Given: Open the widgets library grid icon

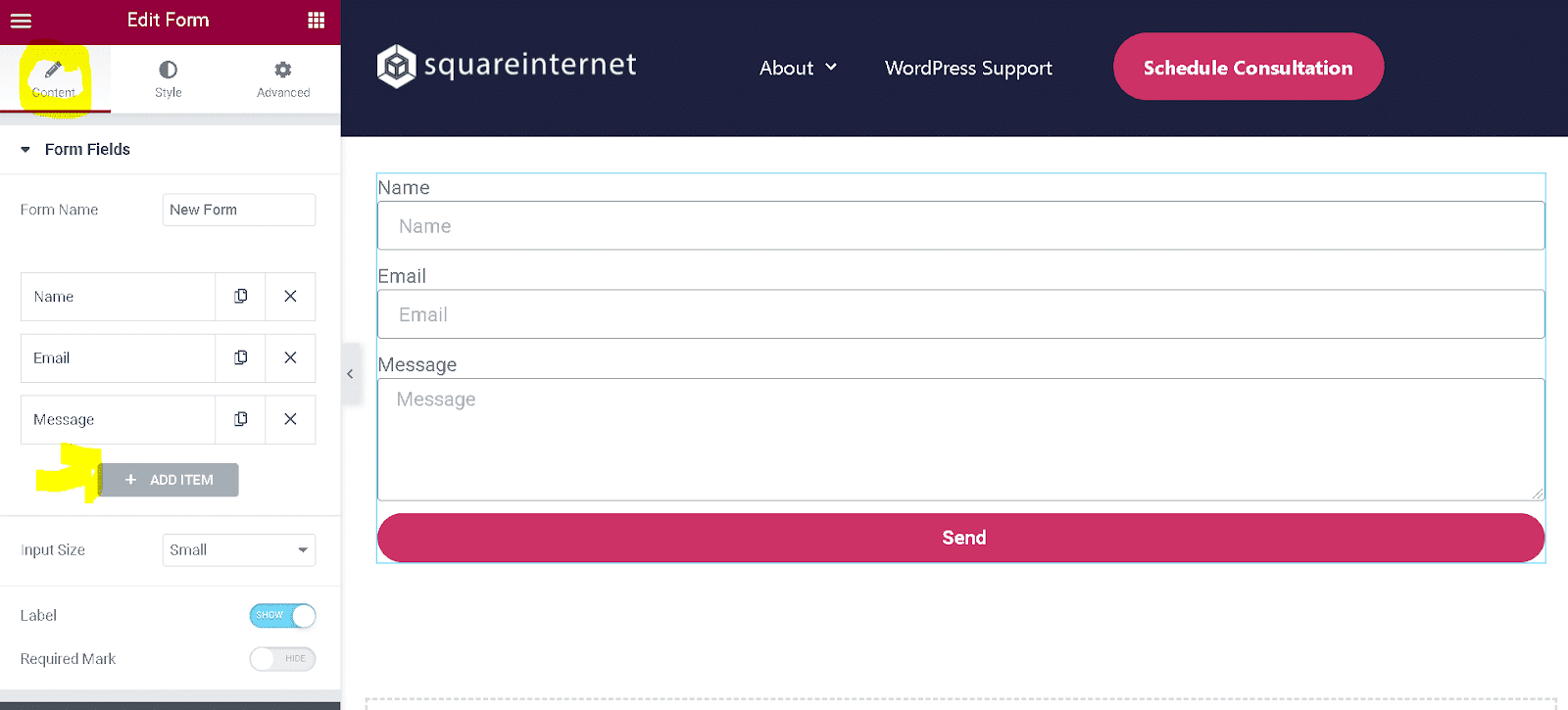Looking at the screenshot, I should [x=315, y=20].
